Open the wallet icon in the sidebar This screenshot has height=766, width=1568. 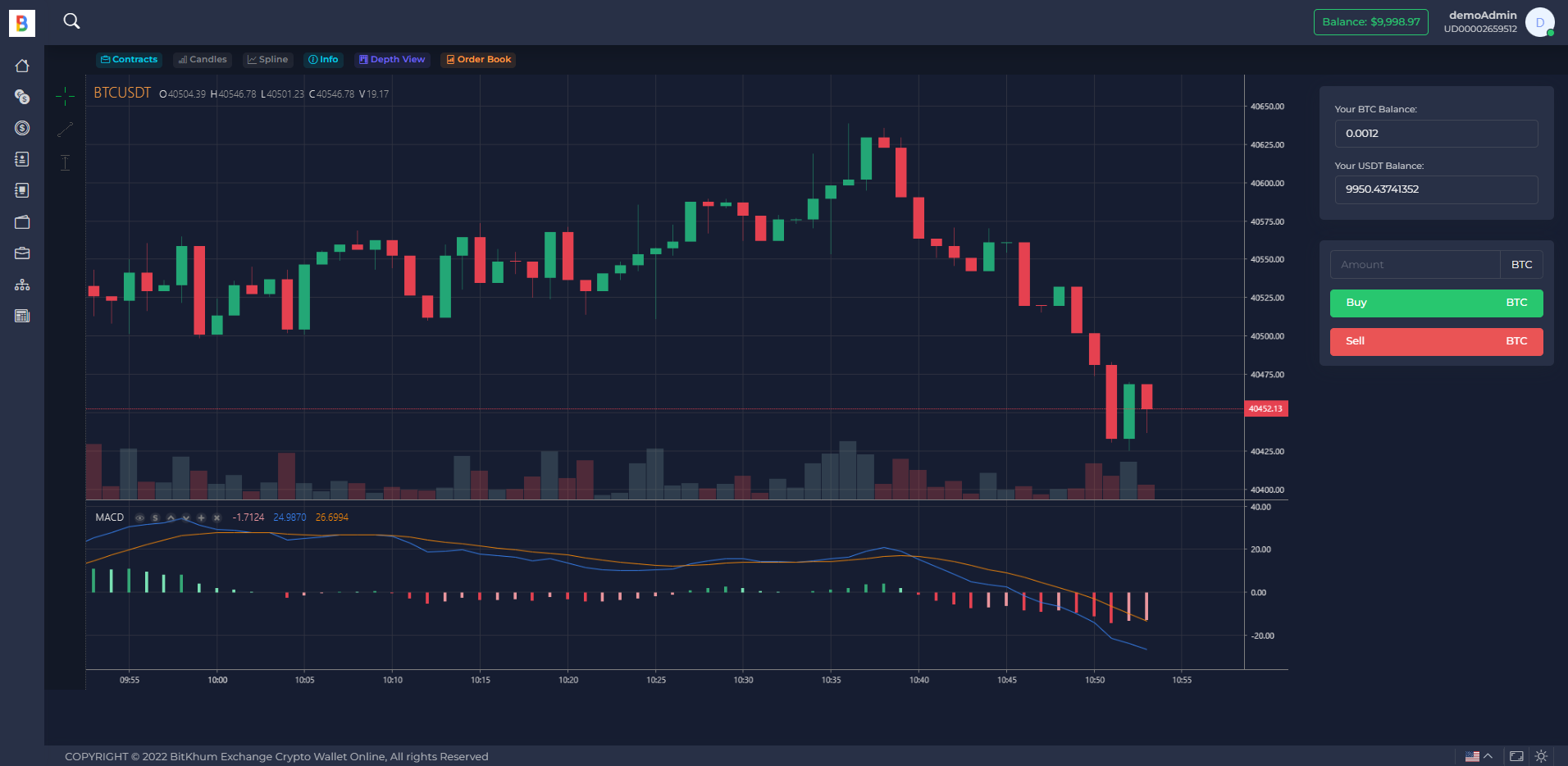[22, 222]
